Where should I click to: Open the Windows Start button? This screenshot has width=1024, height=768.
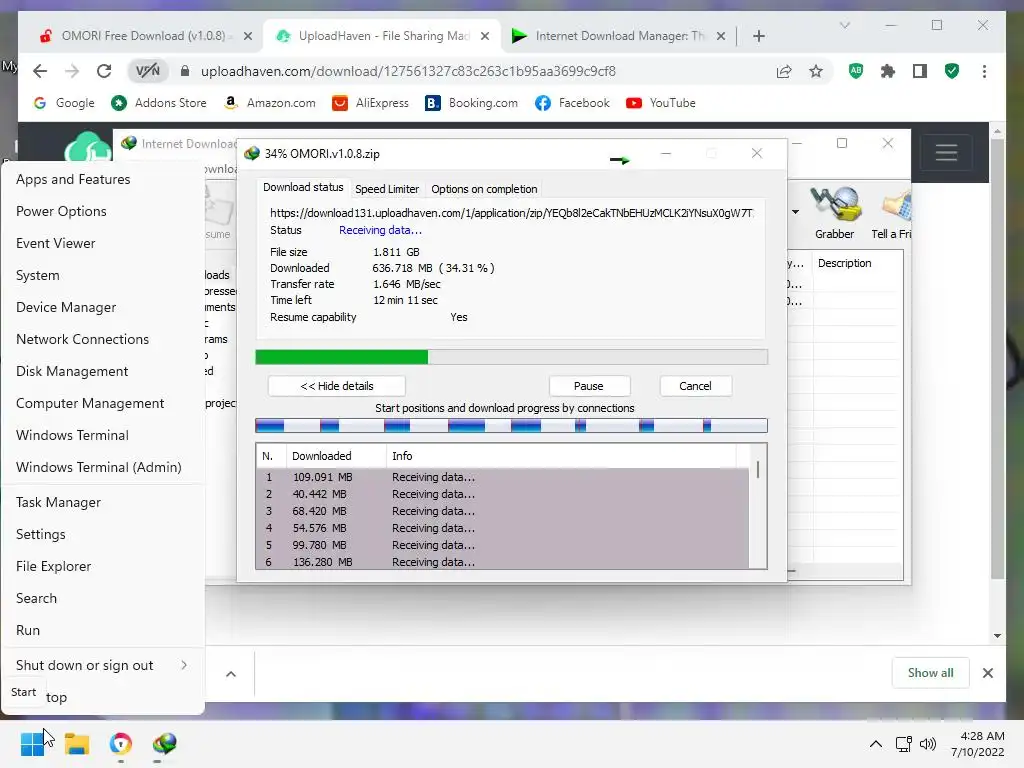[x=32, y=743]
